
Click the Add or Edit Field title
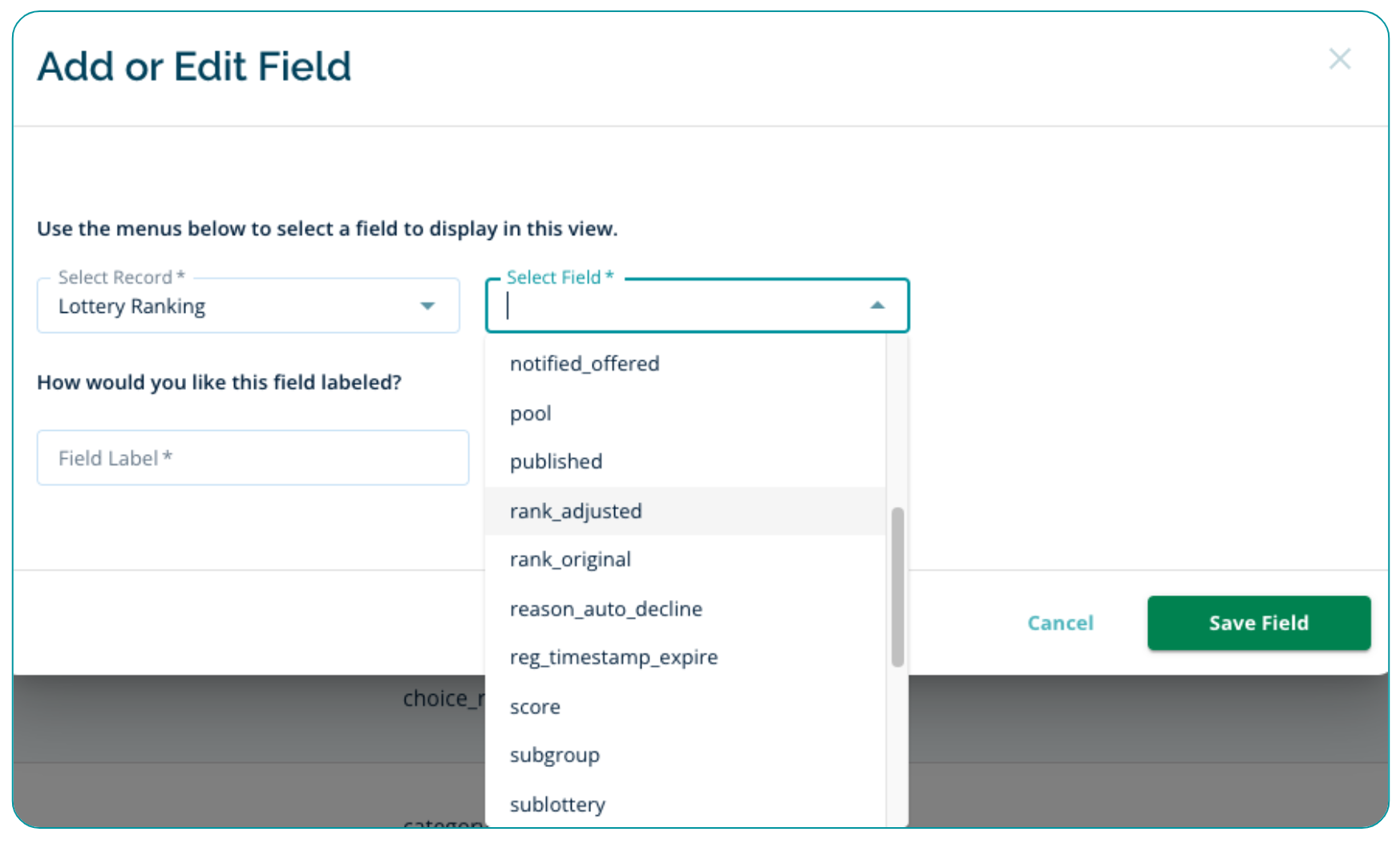[x=194, y=66]
